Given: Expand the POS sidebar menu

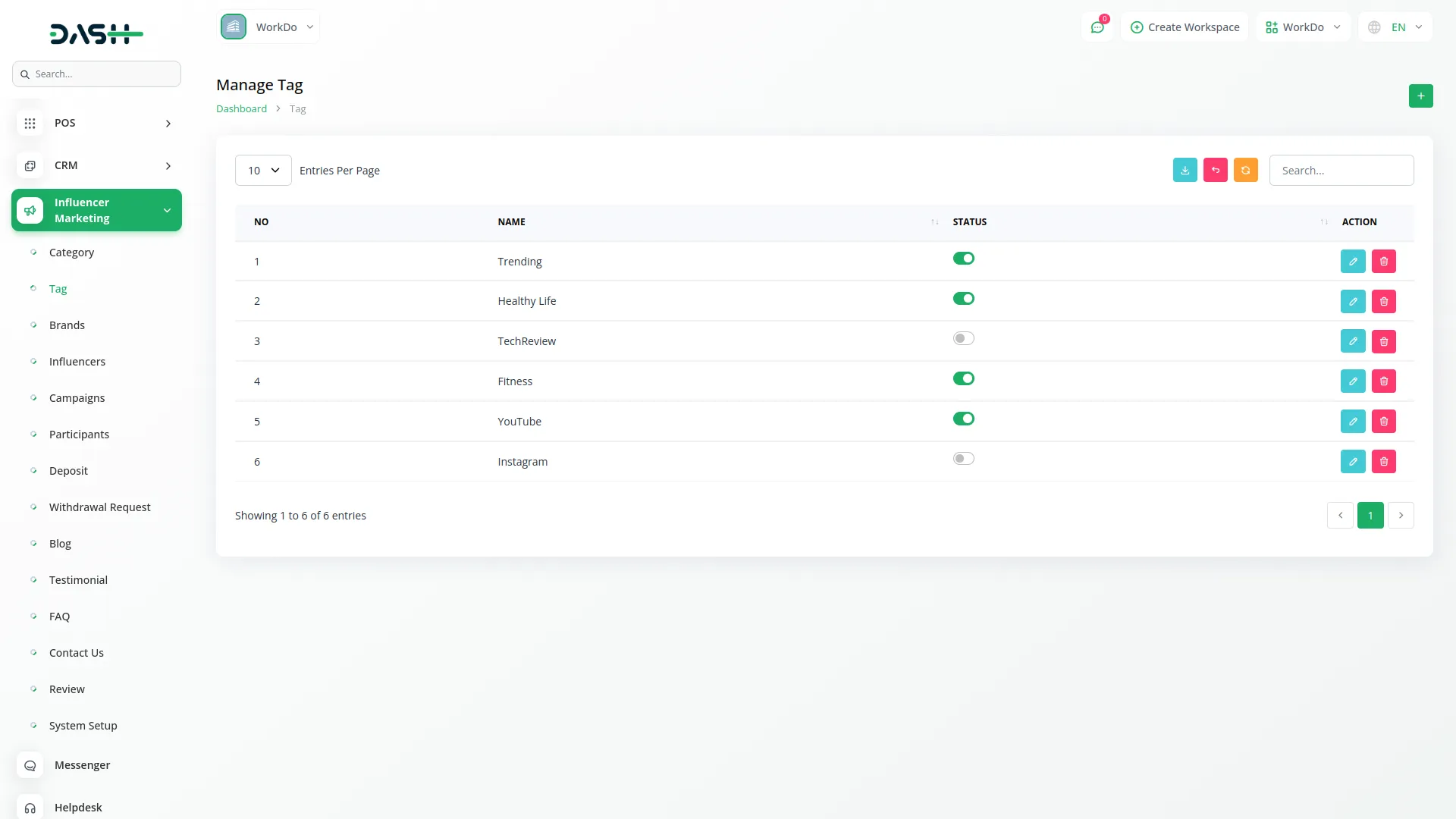Looking at the screenshot, I should coord(96,123).
